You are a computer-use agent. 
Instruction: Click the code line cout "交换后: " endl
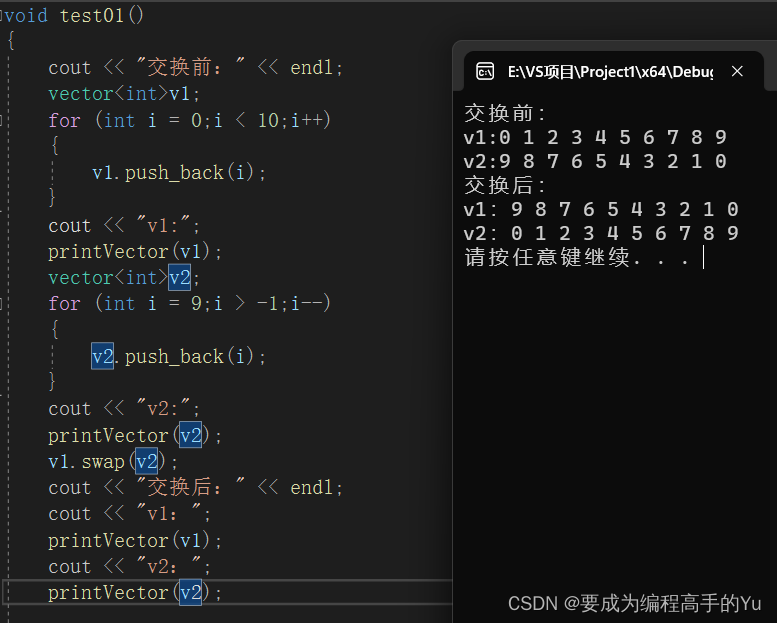click(x=195, y=487)
